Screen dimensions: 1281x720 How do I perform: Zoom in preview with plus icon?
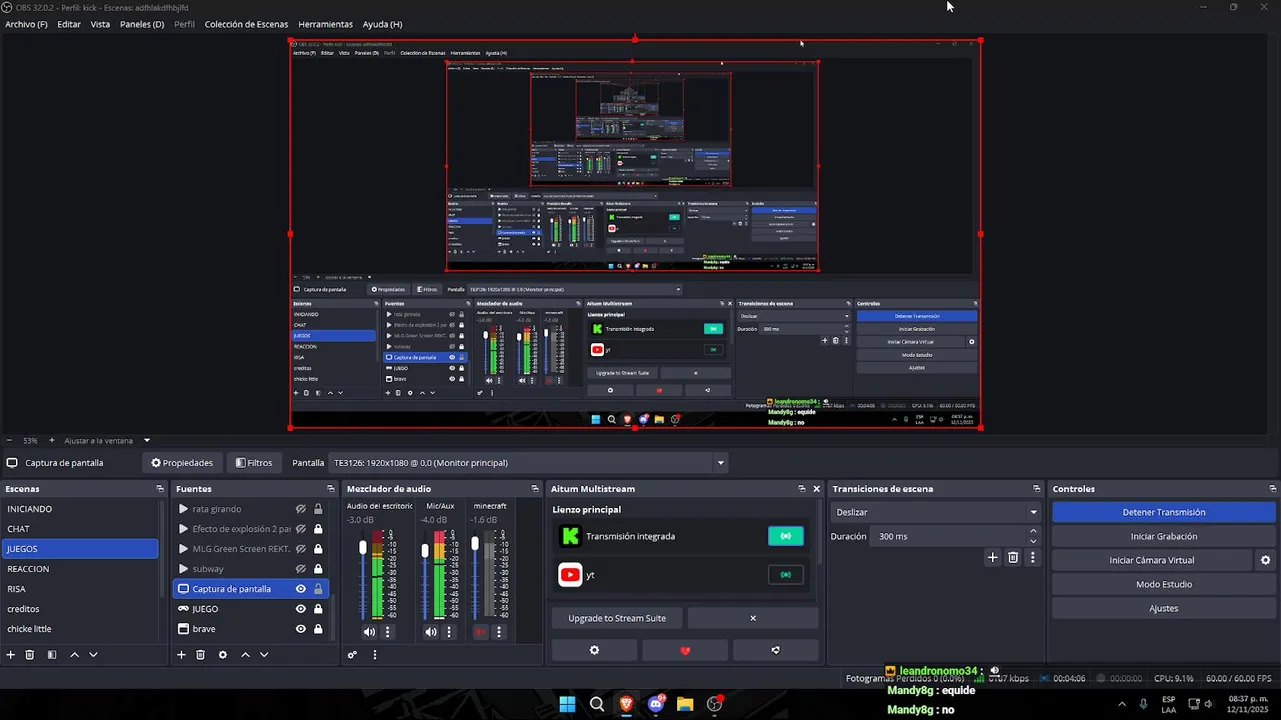pos(52,440)
